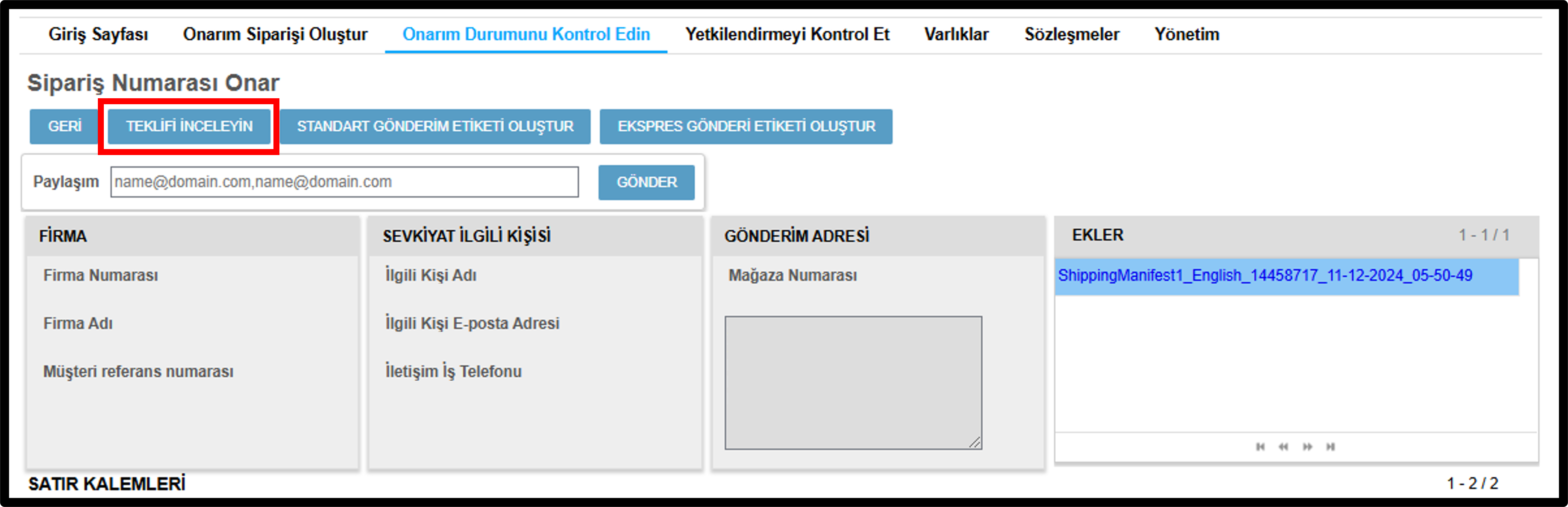Go to previous page in Ekler pager
This screenshot has width=1568, height=507.
point(1283,447)
